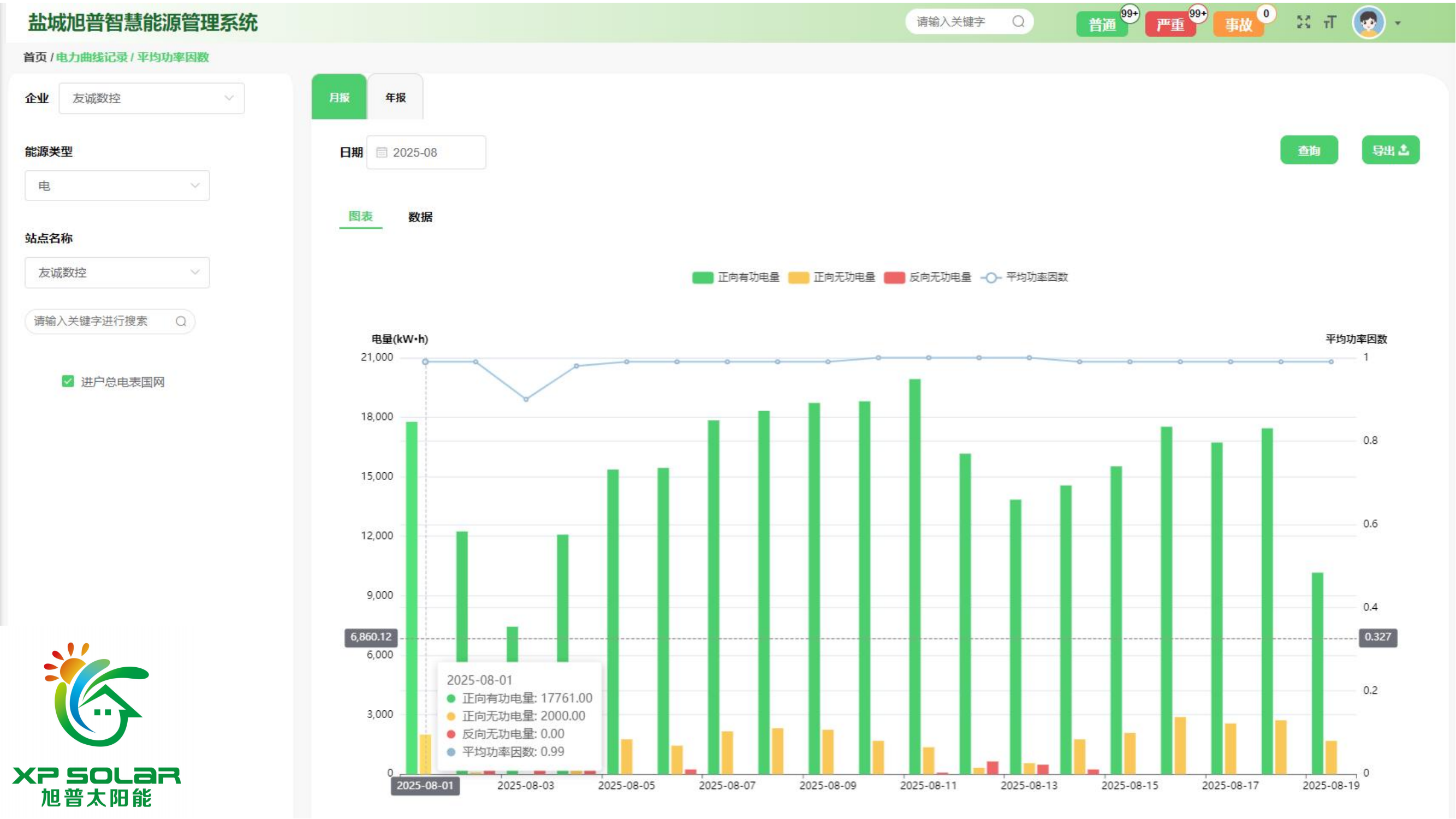Open the 严重 alarm badge
This screenshot has height=819, width=1456.
[x=1170, y=25]
